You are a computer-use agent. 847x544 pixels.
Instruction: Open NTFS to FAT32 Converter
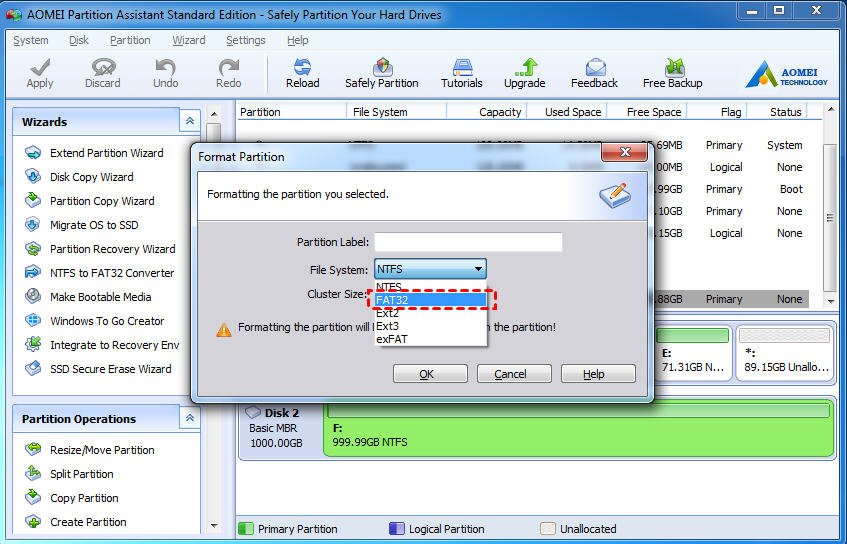100,273
